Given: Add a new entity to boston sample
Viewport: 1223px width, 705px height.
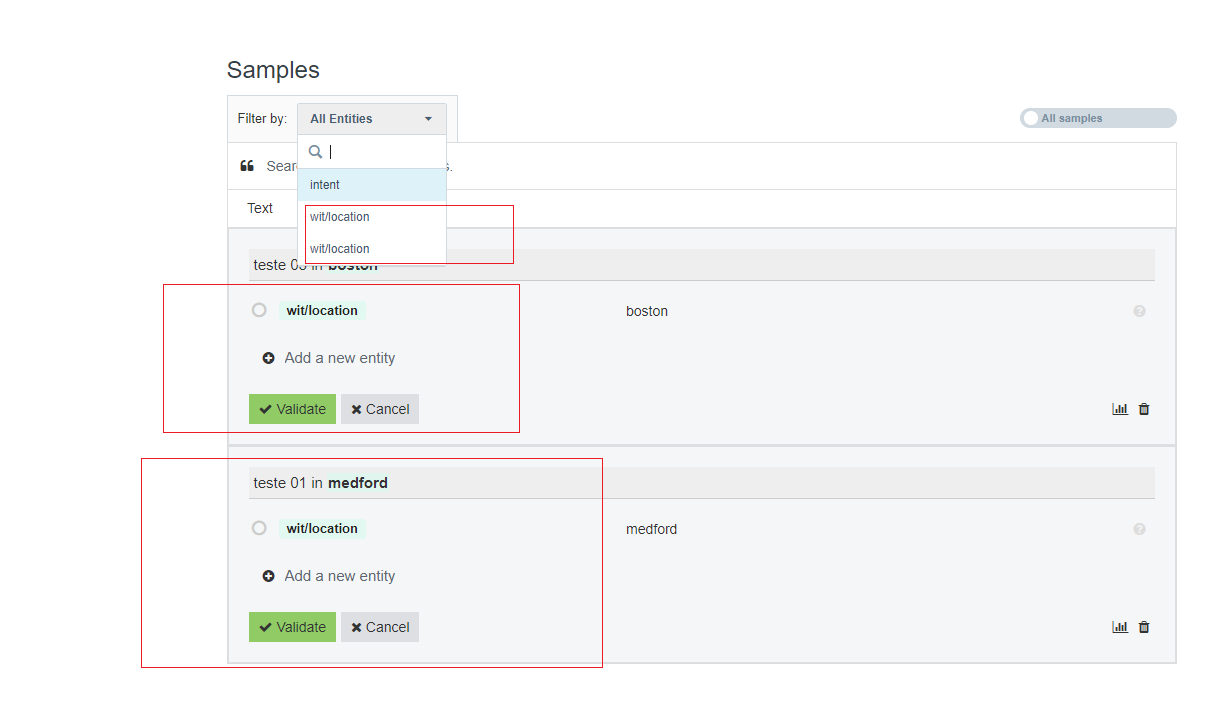Looking at the screenshot, I should coord(329,358).
